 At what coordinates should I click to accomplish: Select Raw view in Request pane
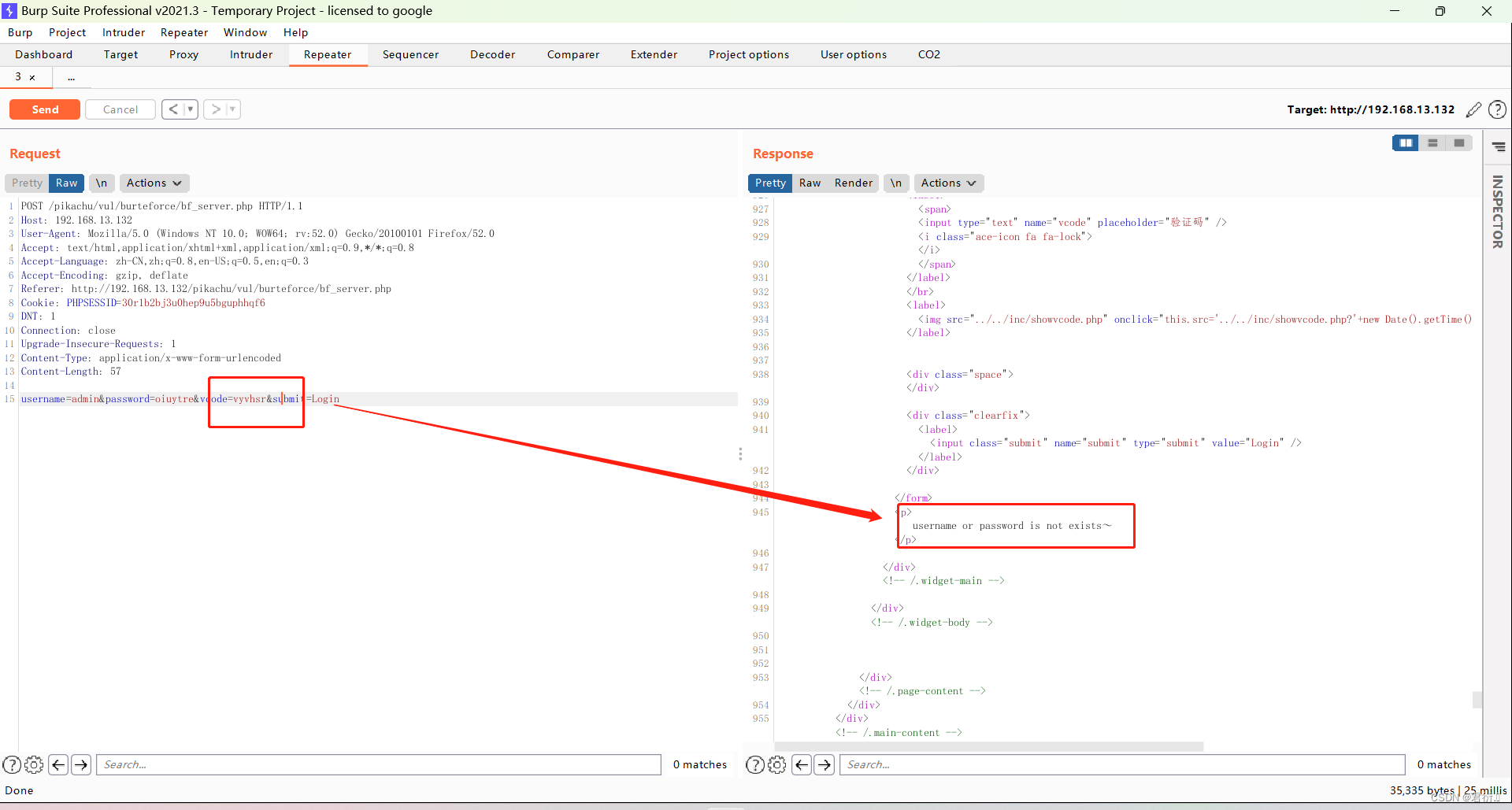67,183
